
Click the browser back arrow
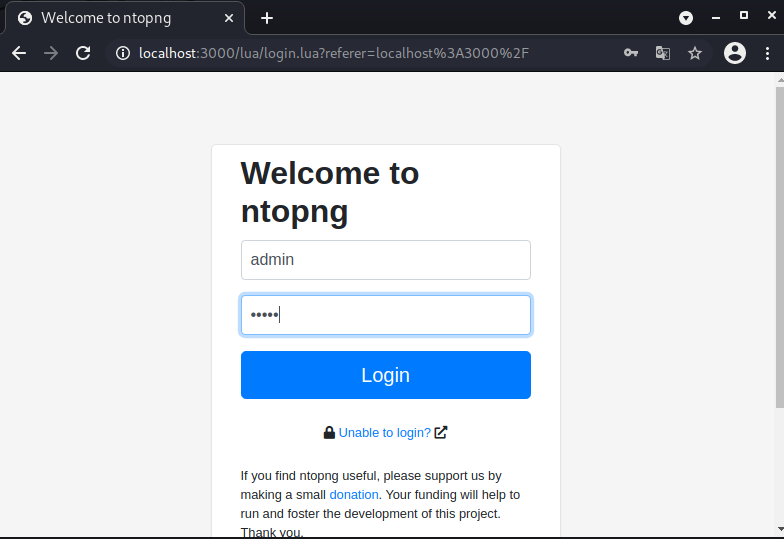(x=19, y=53)
